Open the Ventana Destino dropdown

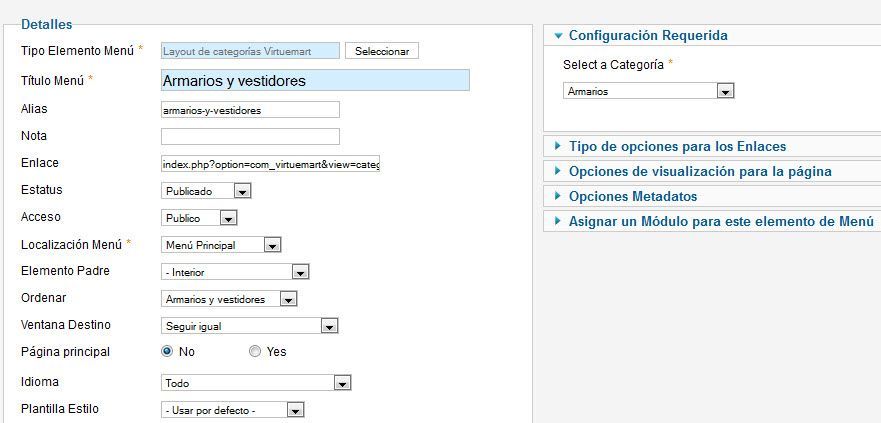click(249, 326)
